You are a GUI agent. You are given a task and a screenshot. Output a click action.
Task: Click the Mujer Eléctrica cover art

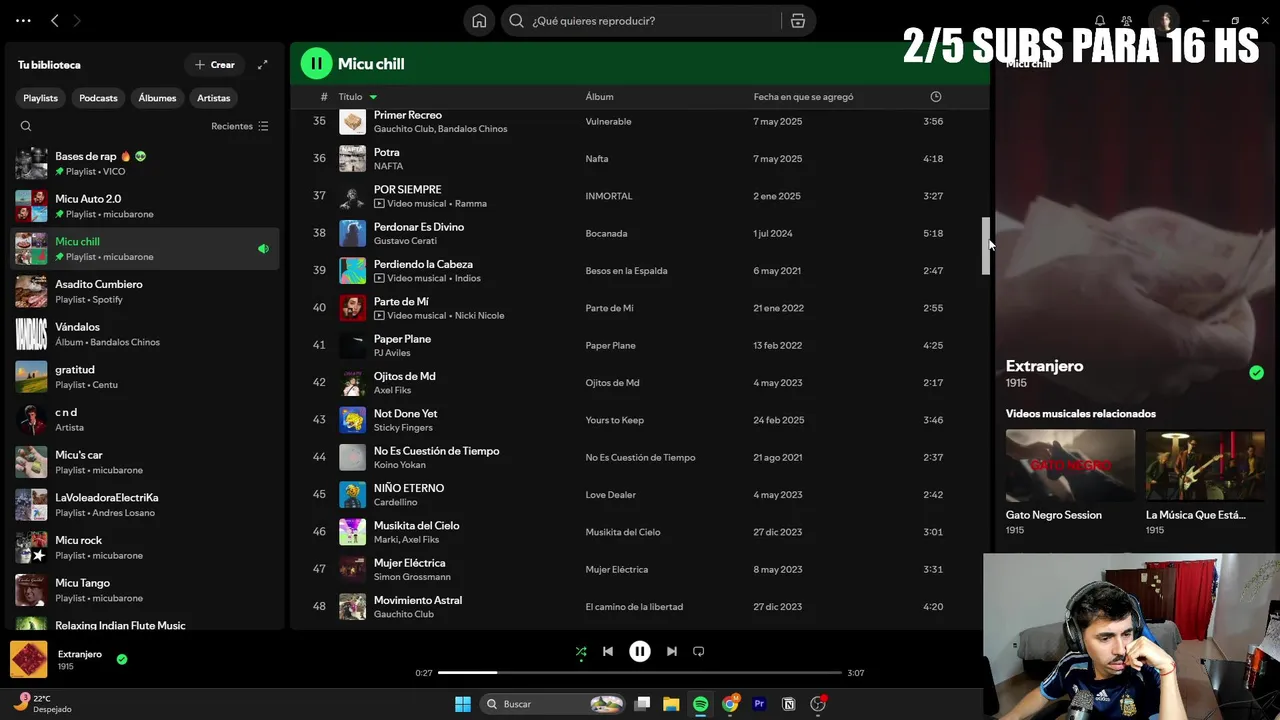pos(352,569)
